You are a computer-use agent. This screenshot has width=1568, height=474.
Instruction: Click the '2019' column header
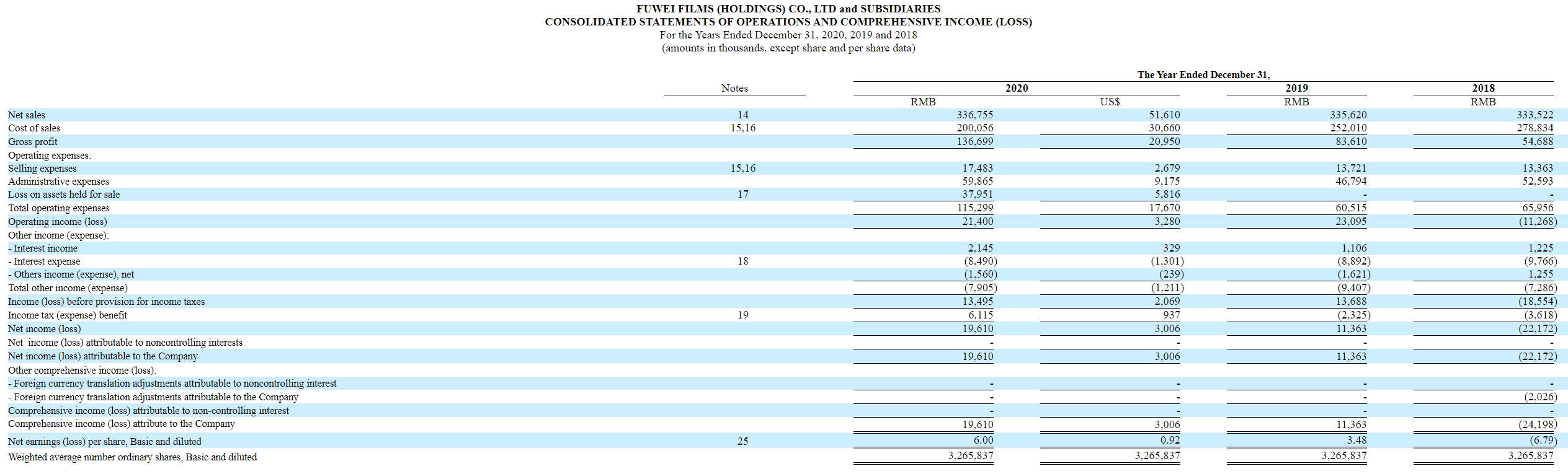click(x=1297, y=89)
